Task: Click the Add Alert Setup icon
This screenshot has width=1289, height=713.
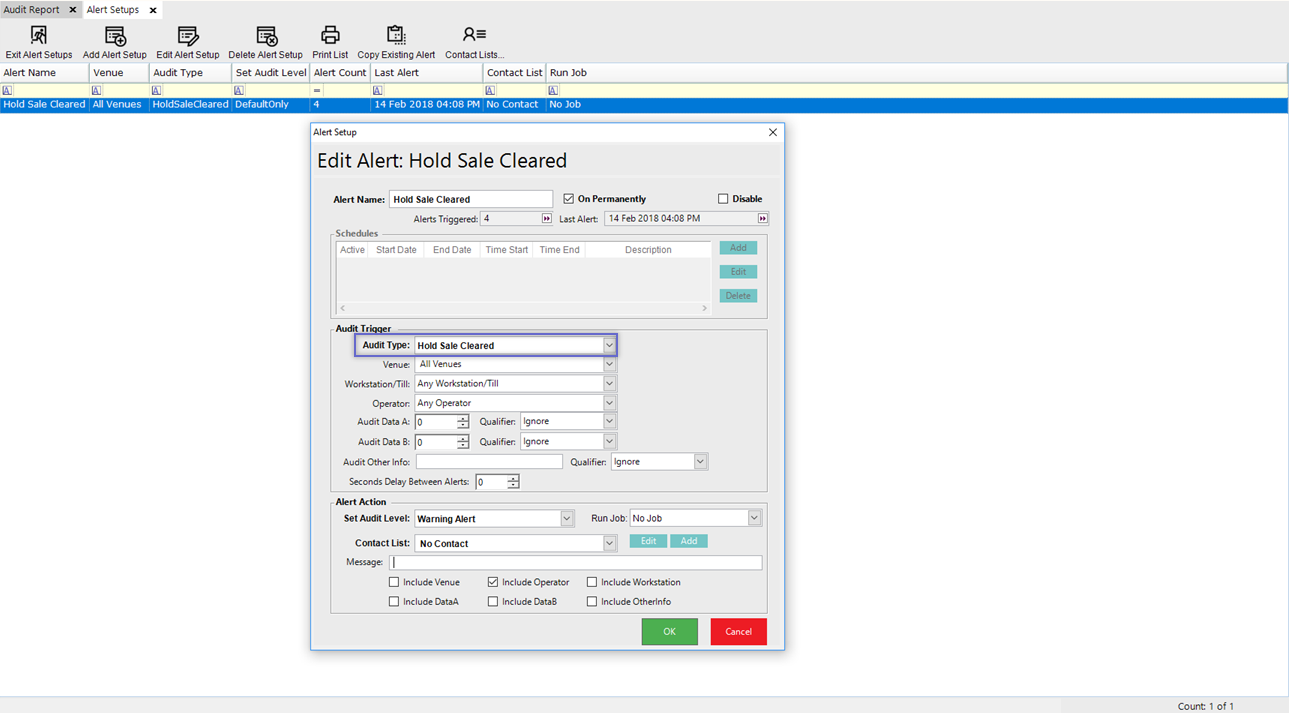Action: 115,36
